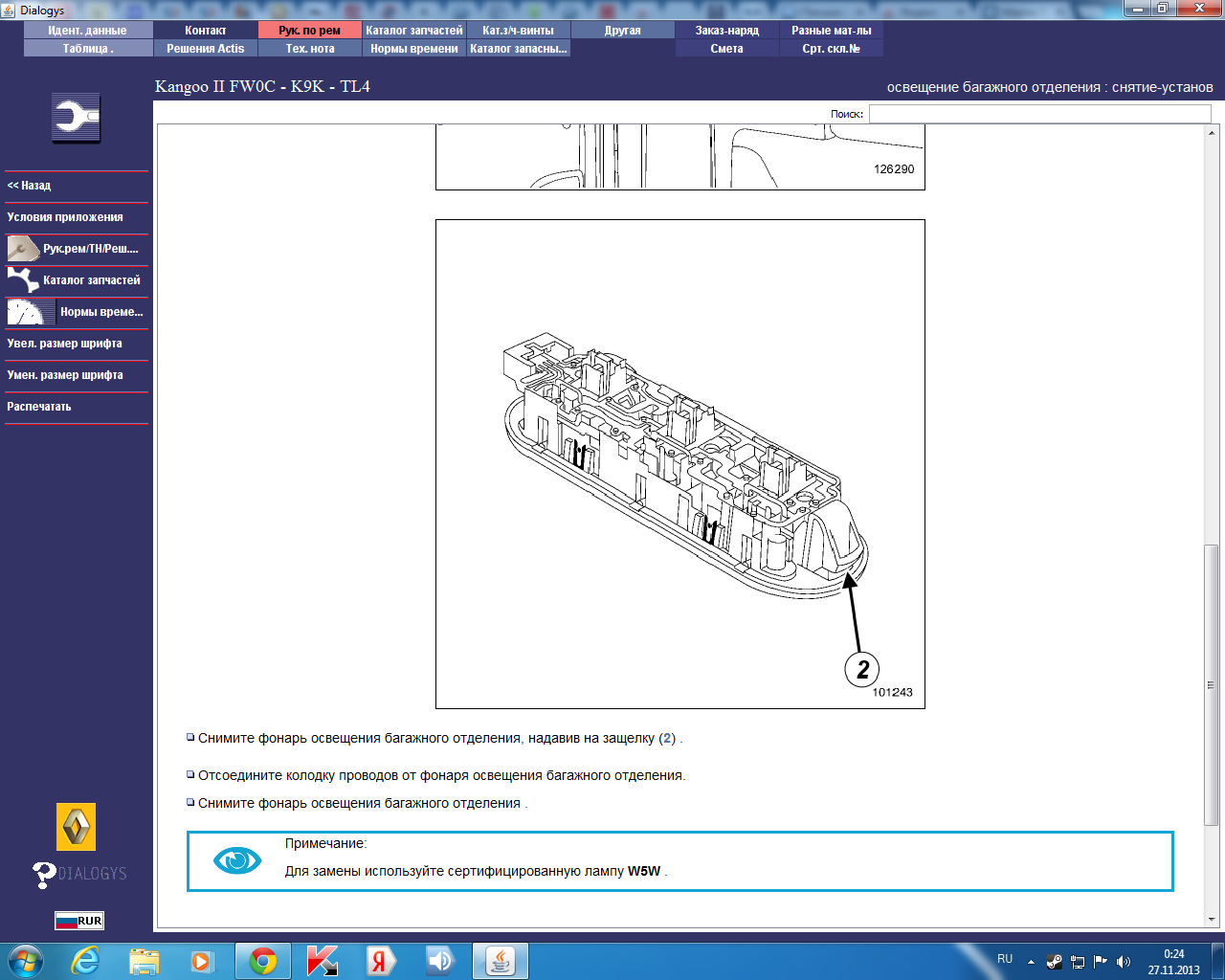
Task: Click the scrollbar down arrow
Action: click(1211, 920)
